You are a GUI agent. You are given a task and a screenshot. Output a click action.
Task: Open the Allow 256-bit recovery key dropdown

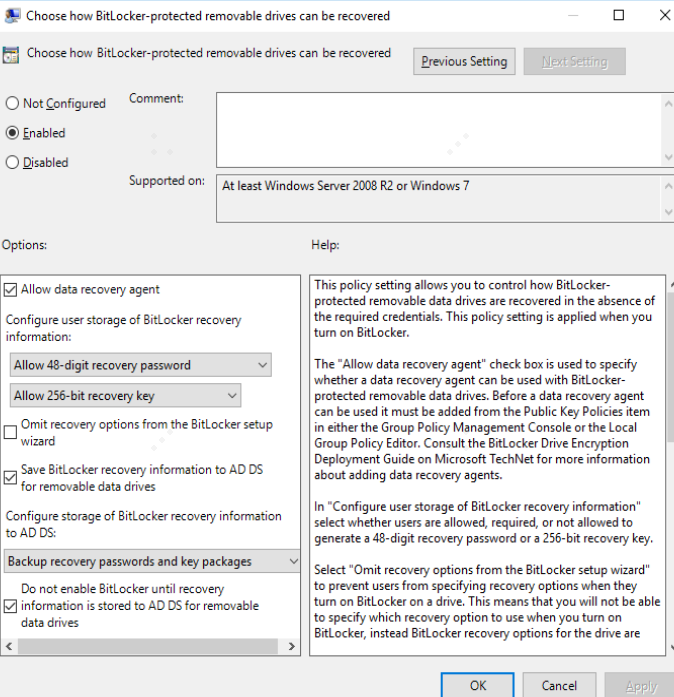(x=125, y=395)
